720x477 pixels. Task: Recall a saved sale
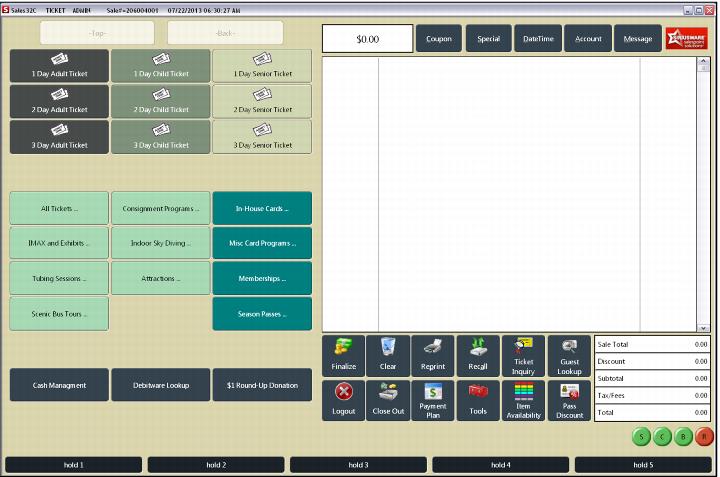pos(478,356)
